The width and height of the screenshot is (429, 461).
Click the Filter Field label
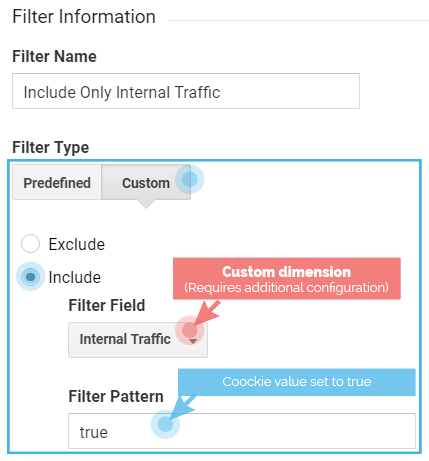pyautogui.click(x=107, y=305)
